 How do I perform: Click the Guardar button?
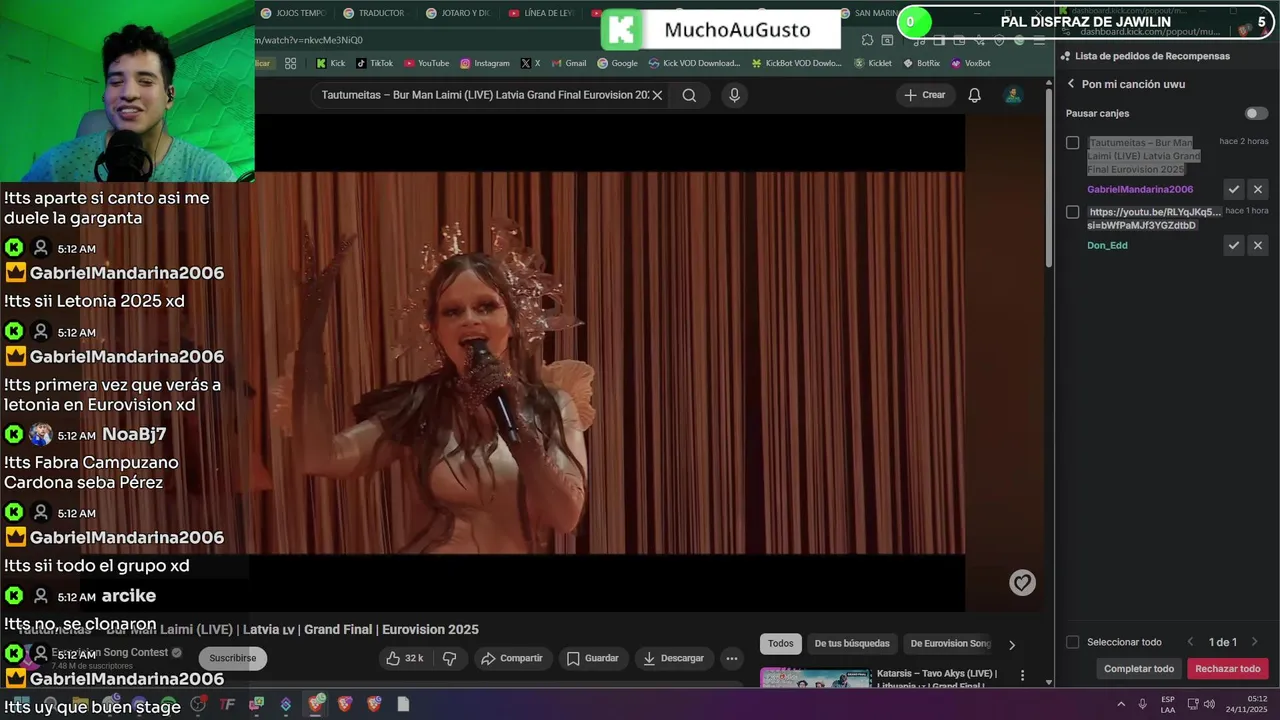point(593,658)
